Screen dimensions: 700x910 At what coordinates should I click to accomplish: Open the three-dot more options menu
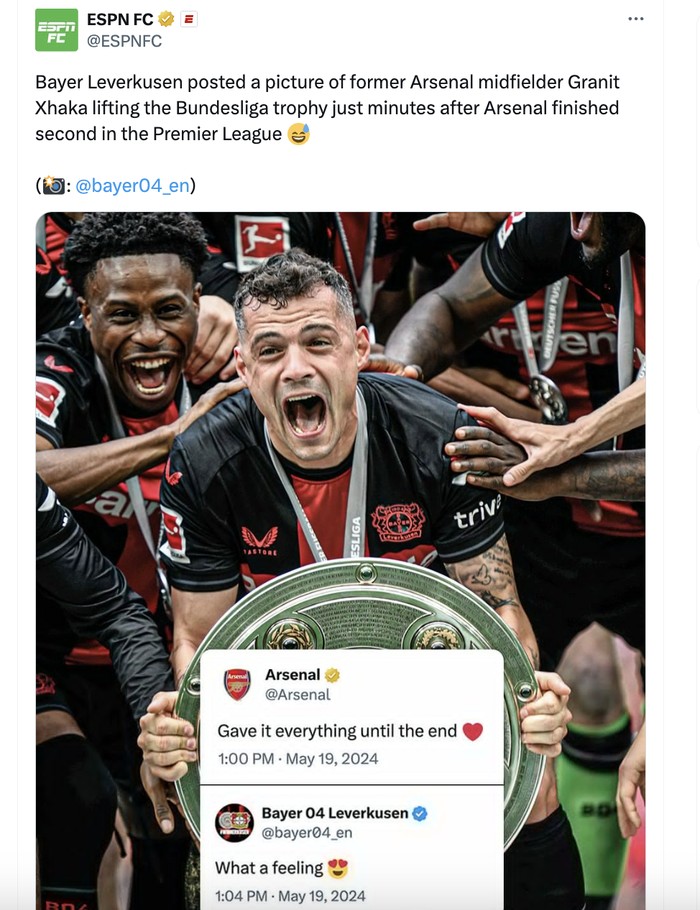[636, 19]
